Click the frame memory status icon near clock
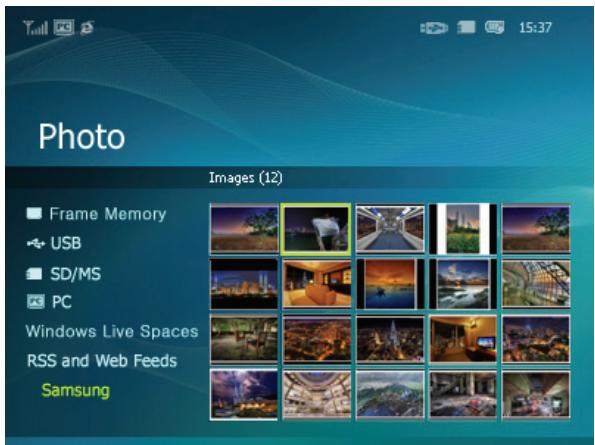The width and height of the screenshot is (595, 445). point(494,27)
